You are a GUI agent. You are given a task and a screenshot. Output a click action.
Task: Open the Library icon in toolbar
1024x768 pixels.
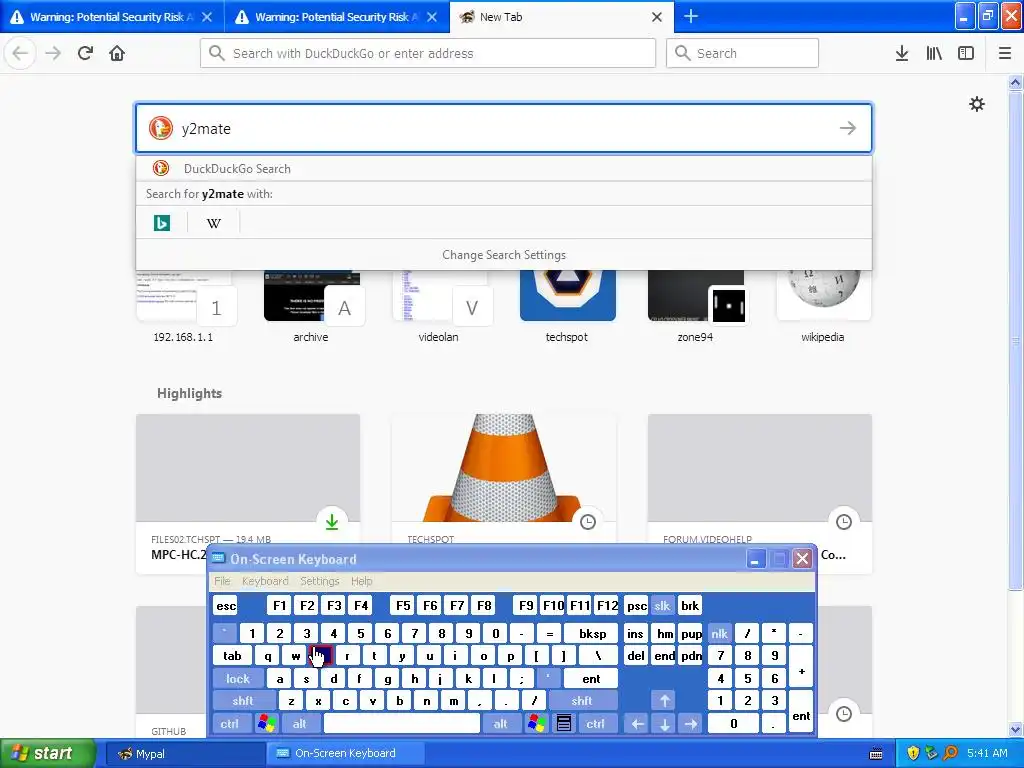point(934,53)
